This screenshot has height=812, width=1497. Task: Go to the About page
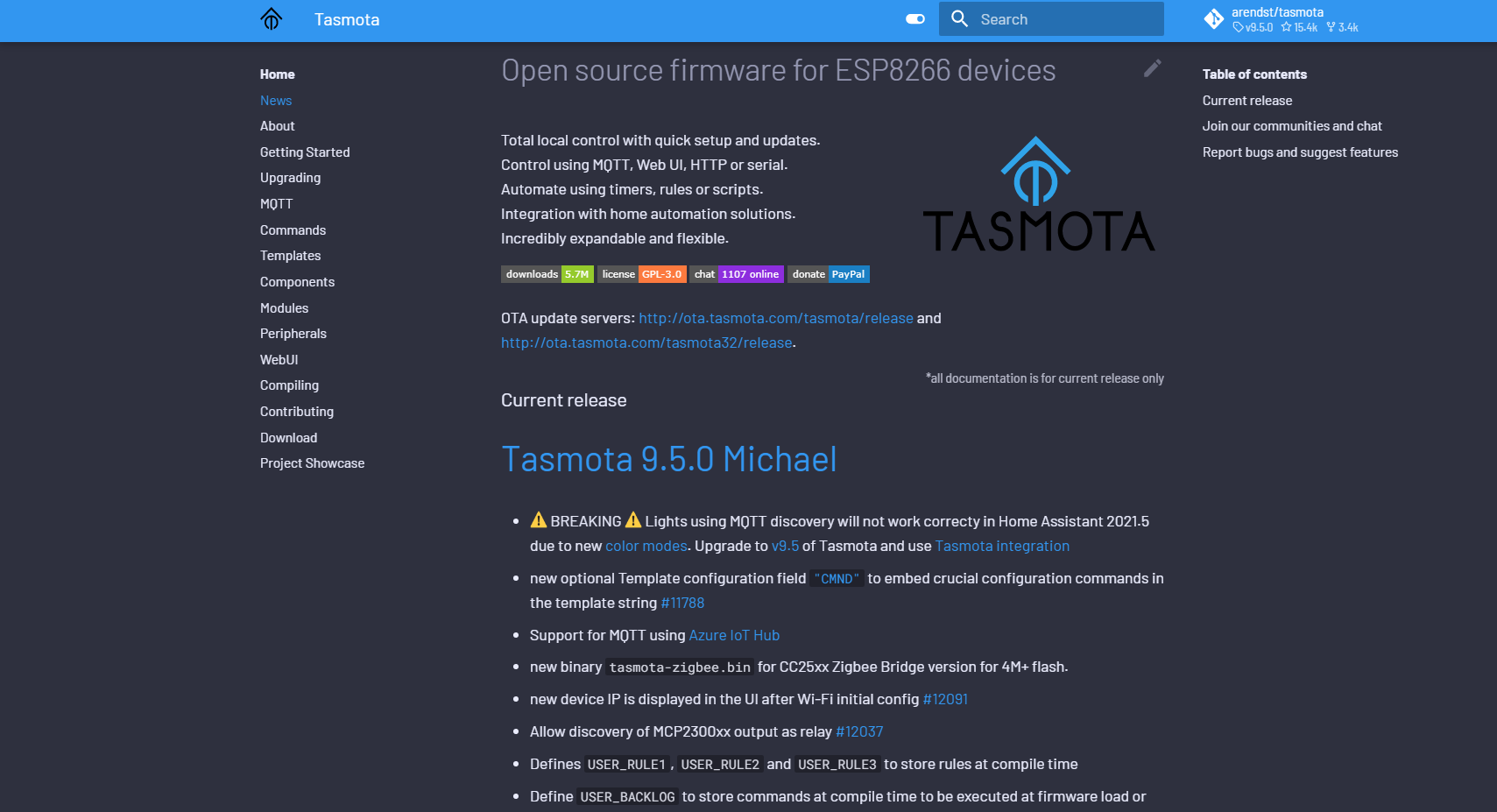click(277, 126)
